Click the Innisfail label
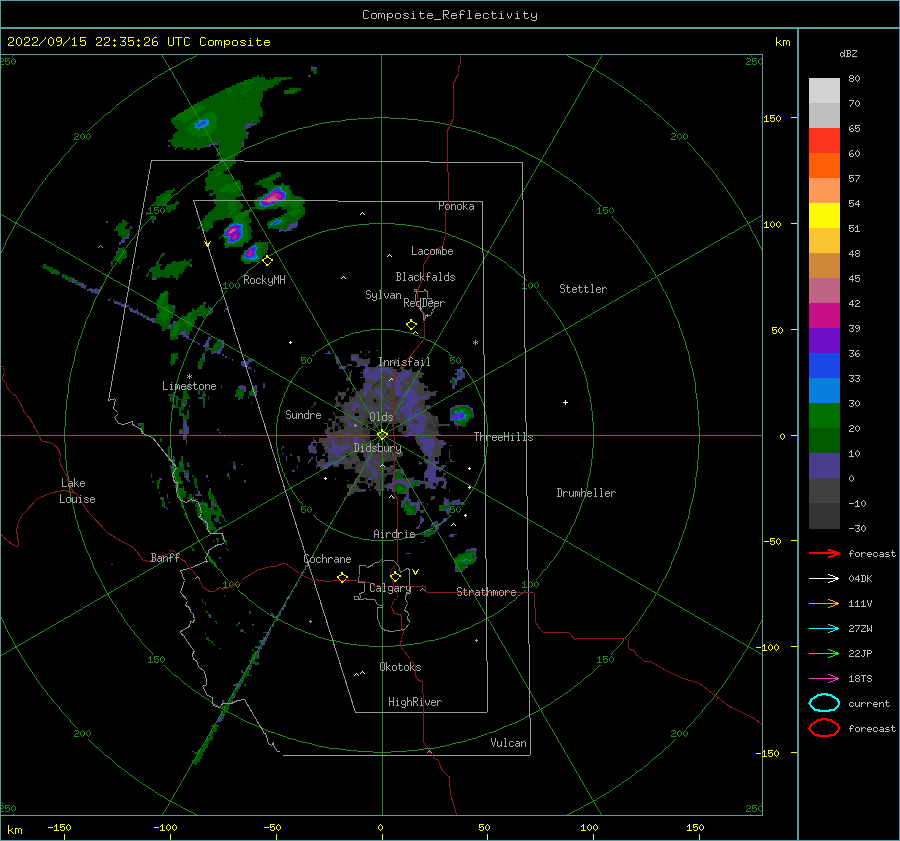The height and width of the screenshot is (841, 900). 404,362
